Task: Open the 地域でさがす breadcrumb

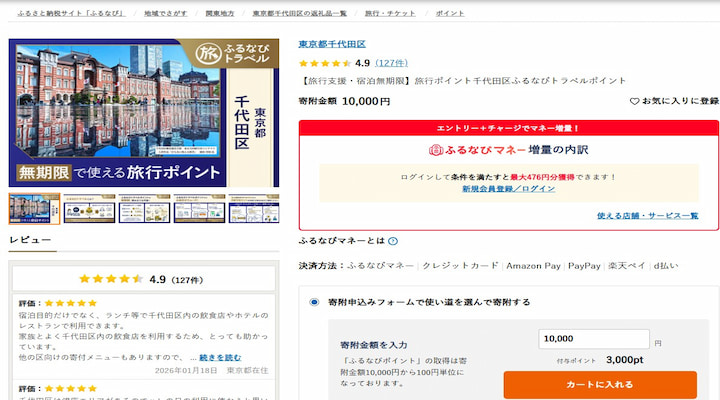Action: tap(166, 13)
